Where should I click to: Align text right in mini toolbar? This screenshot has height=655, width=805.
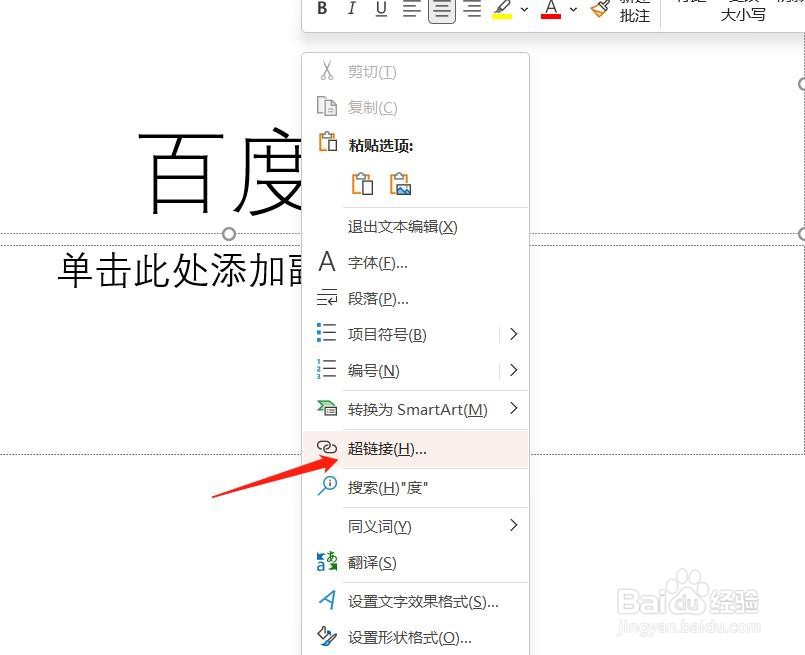click(x=472, y=9)
